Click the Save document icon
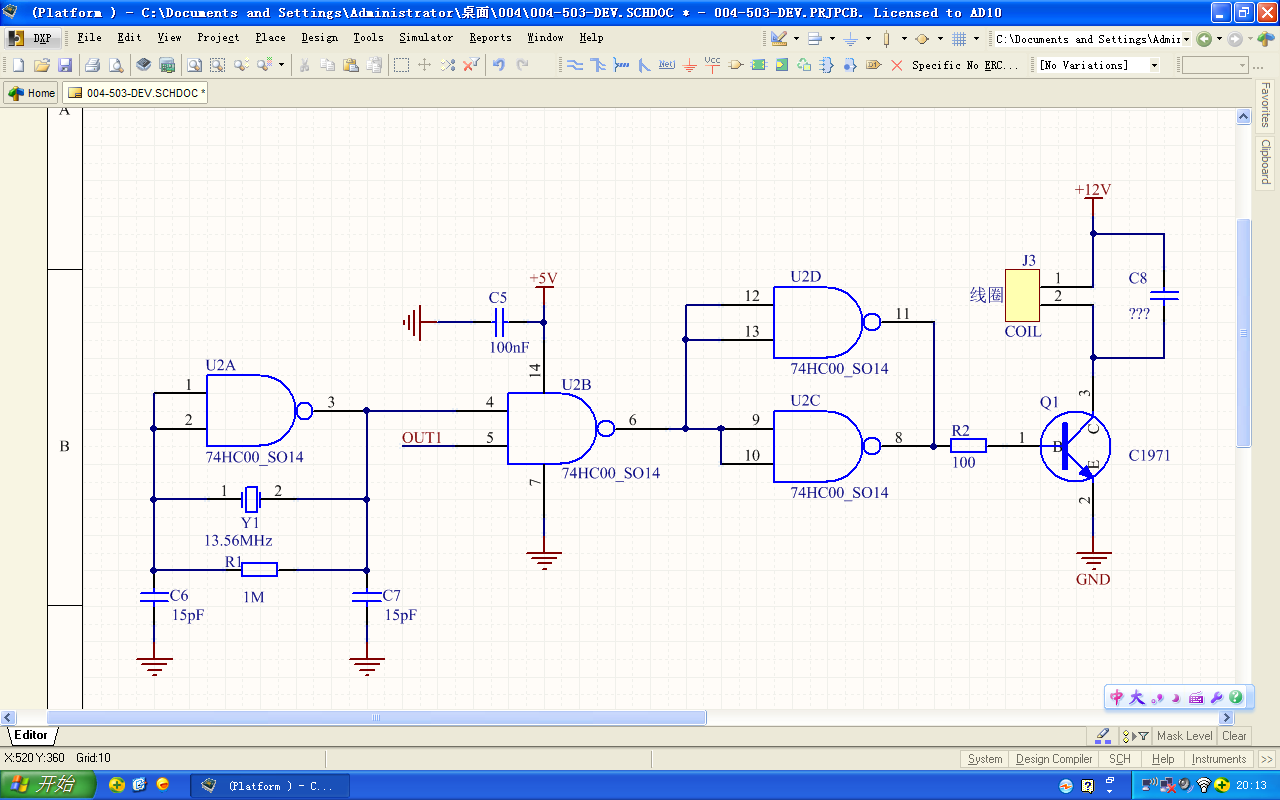The height and width of the screenshot is (800, 1280). (x=65, y=65)
